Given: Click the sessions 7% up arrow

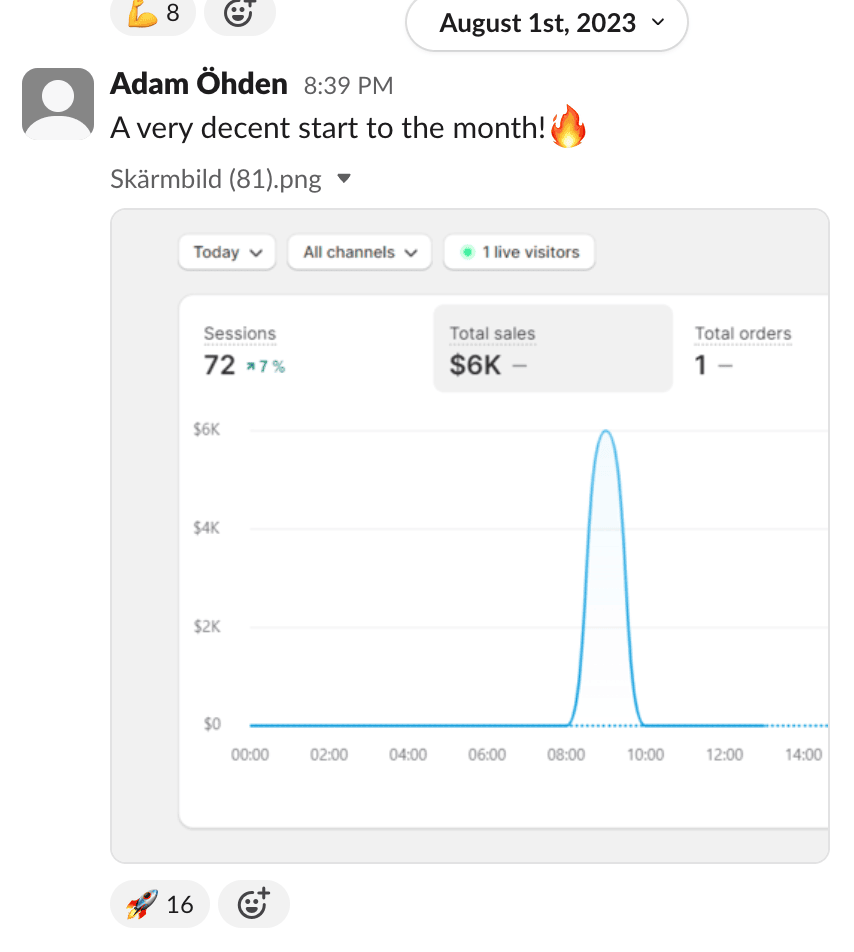Looking at the screenshot, I should point(252,367).
